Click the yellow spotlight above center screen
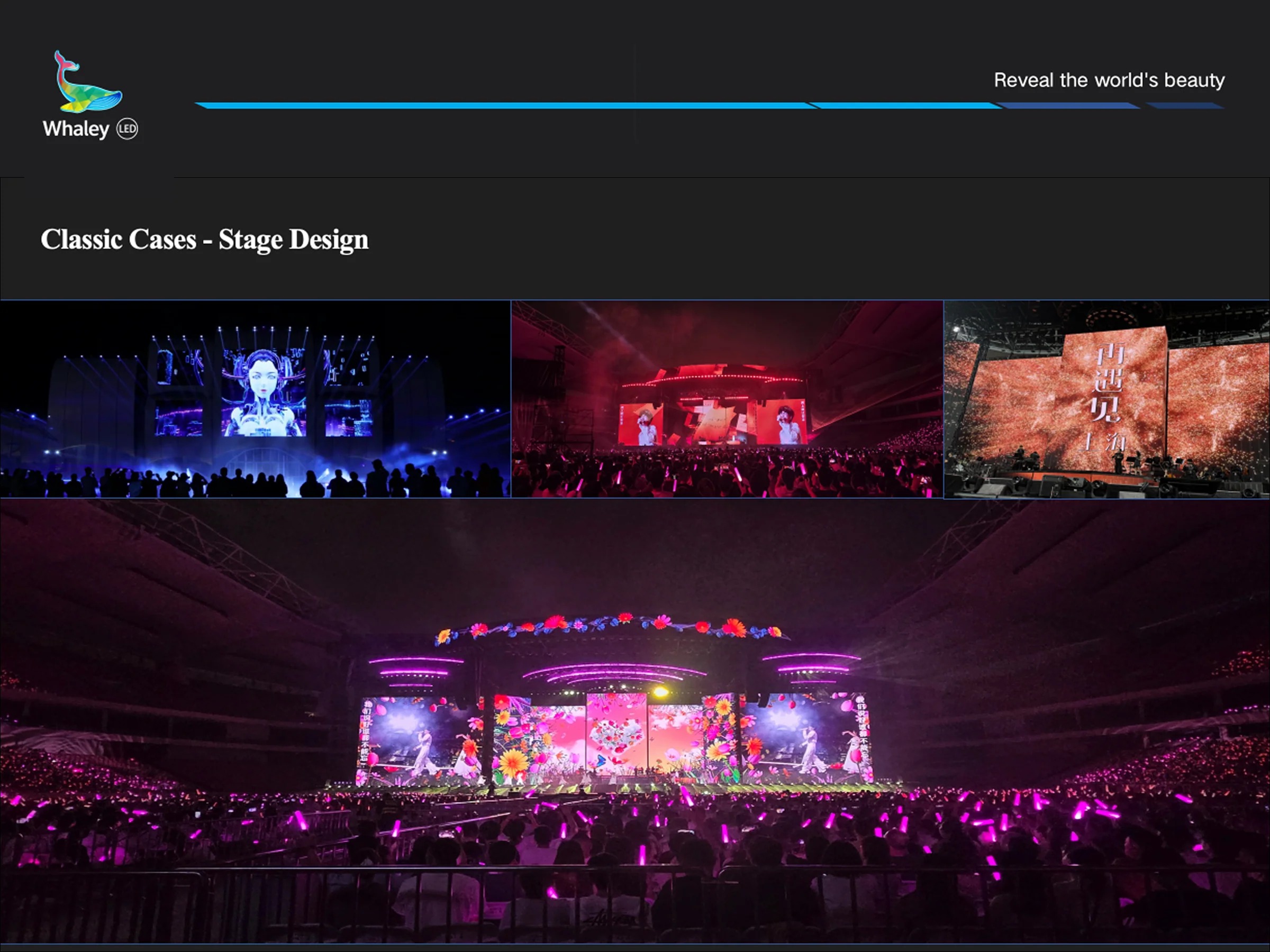Viewport: 1270px width, 952px height. pyautogui.click(x=660, y=692)
